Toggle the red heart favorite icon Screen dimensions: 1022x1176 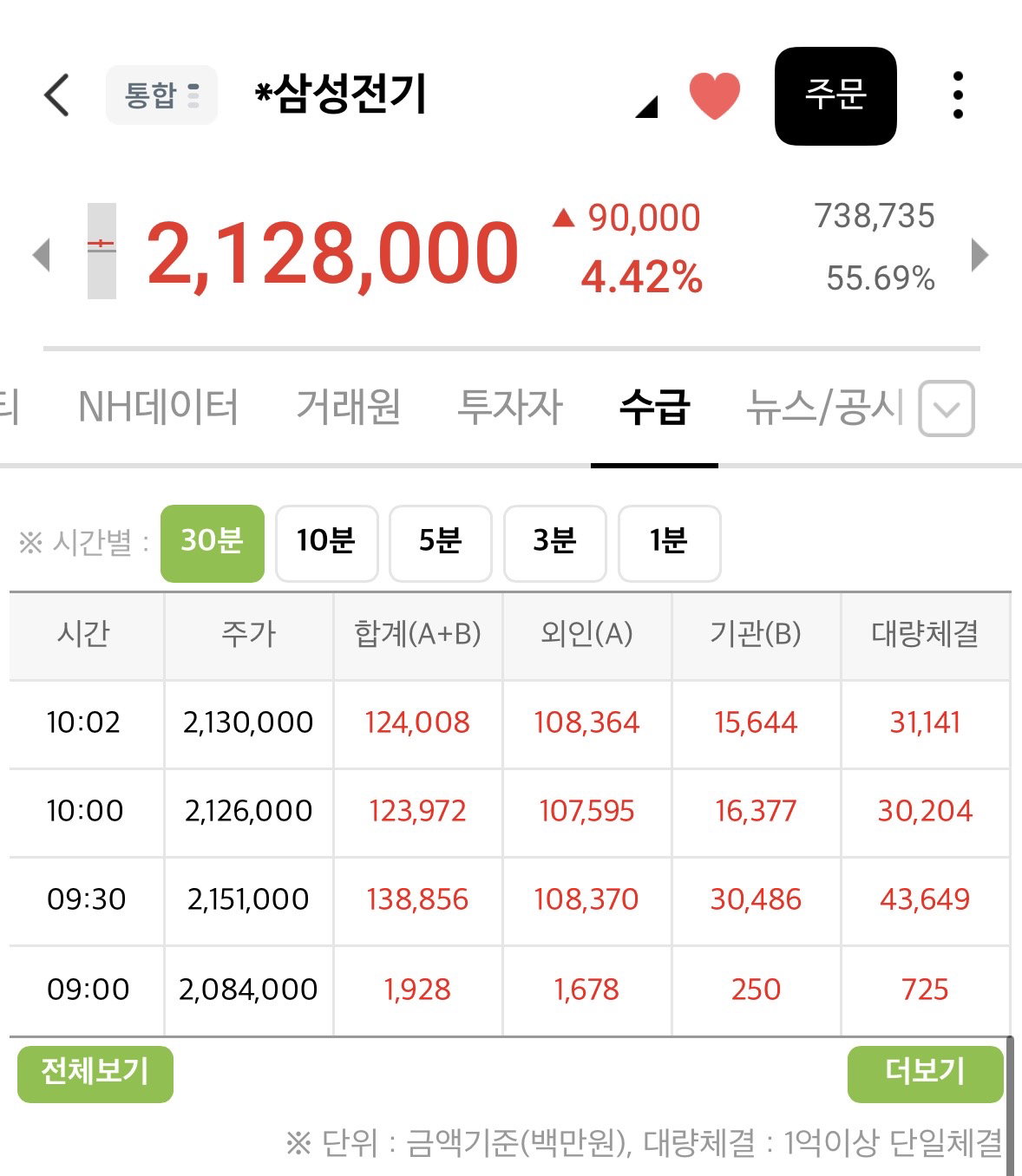coord(714,95)
